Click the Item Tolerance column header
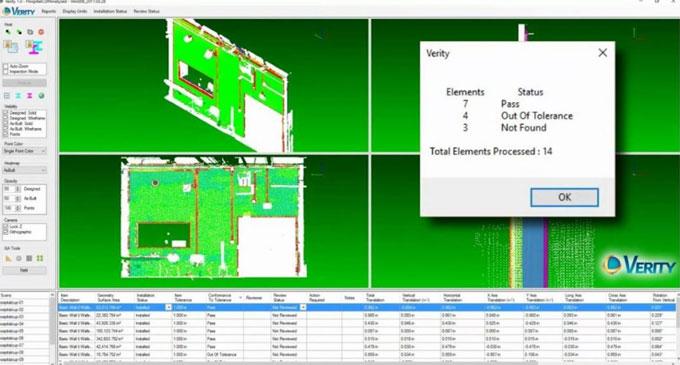 [188, 297]
